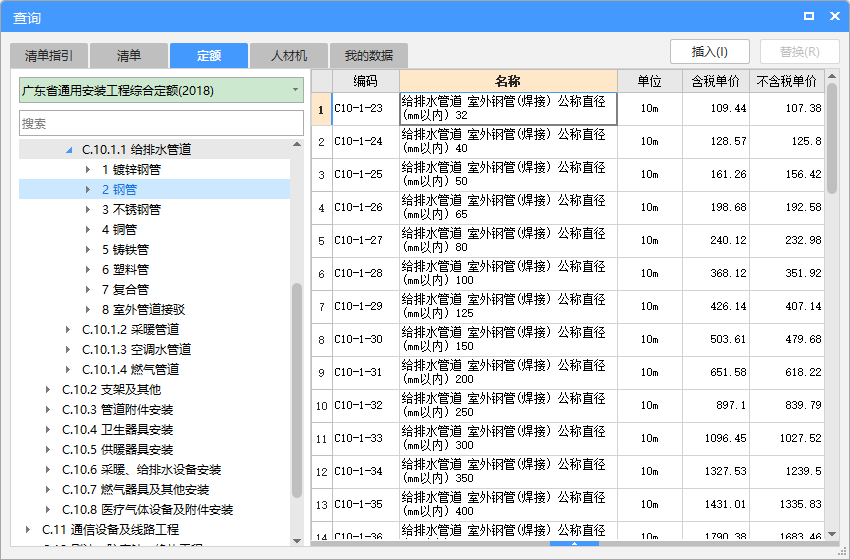Expand the C.10.1.4 燃气管道 node

tap(68, 370)
